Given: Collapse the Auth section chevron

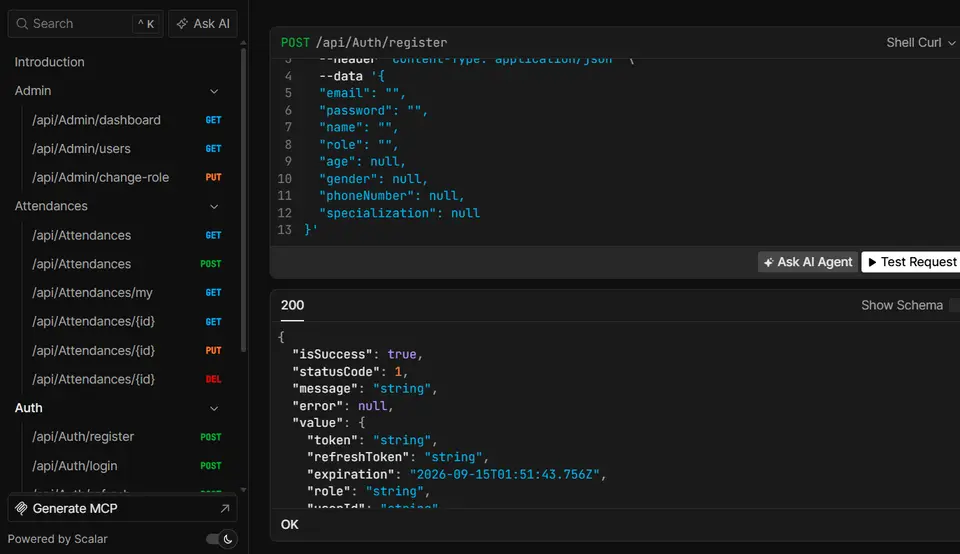Looking at the screenshot, I should (214, 408).
